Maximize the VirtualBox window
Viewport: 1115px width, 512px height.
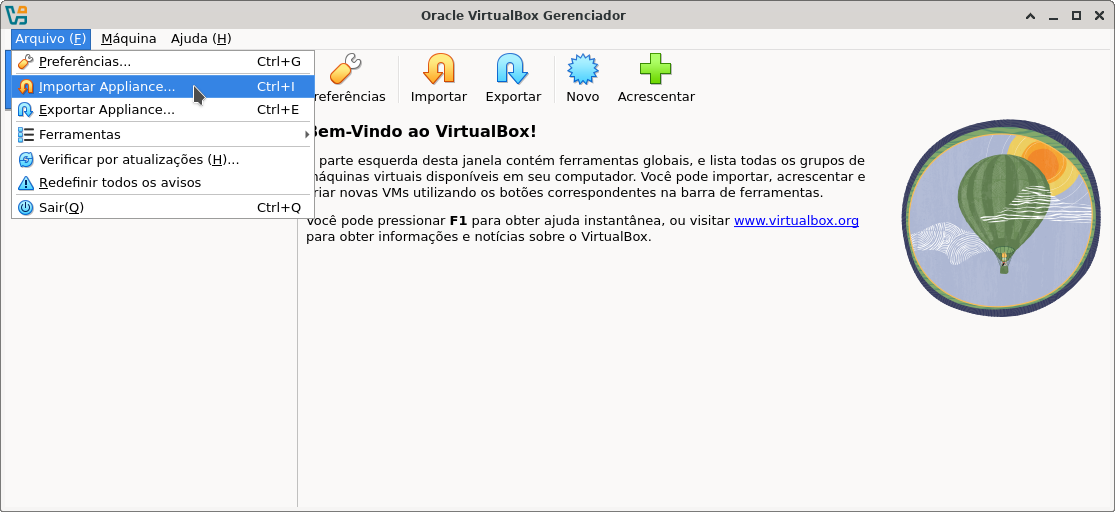pyautogui.click(x=1077, y=15)
